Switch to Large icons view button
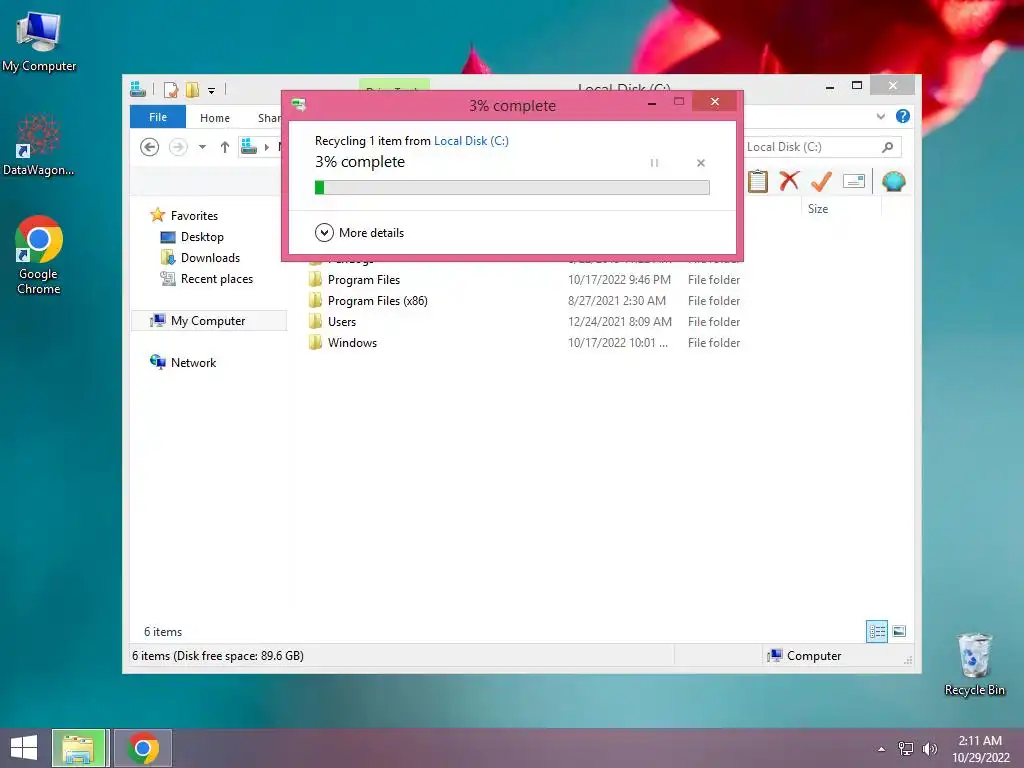The height and width of the screenshot is (768, 1024). click(x=899, y=631)
